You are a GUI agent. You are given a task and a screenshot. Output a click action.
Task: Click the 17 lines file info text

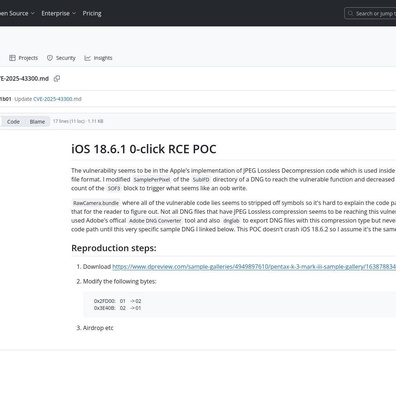[78, 121]
